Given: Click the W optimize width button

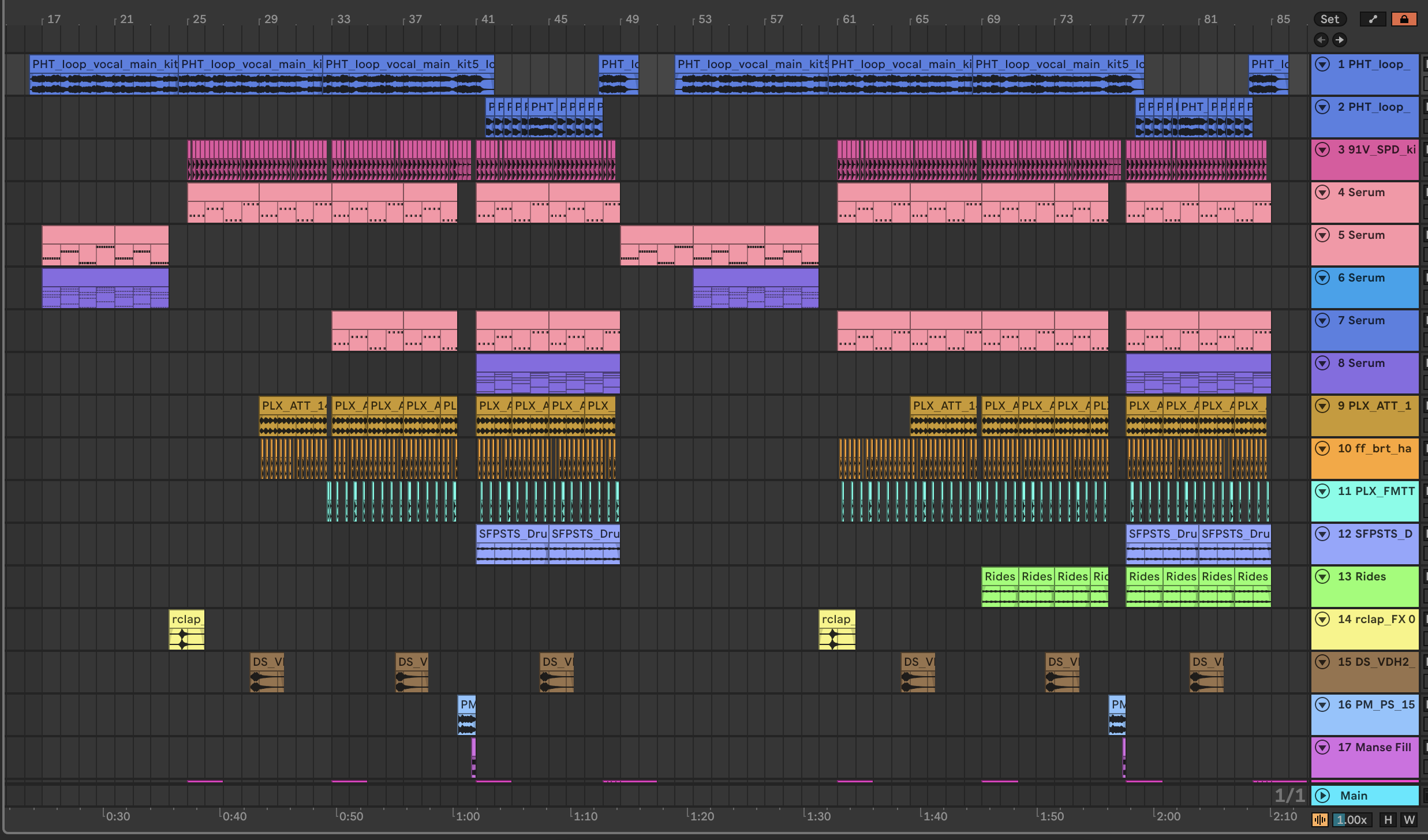Looking at the screenshot, I should coord(1409,819).
